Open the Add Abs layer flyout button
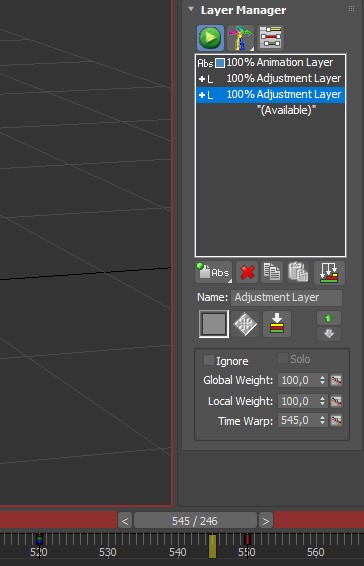364x566 pixels. click(x=213, y=272)
